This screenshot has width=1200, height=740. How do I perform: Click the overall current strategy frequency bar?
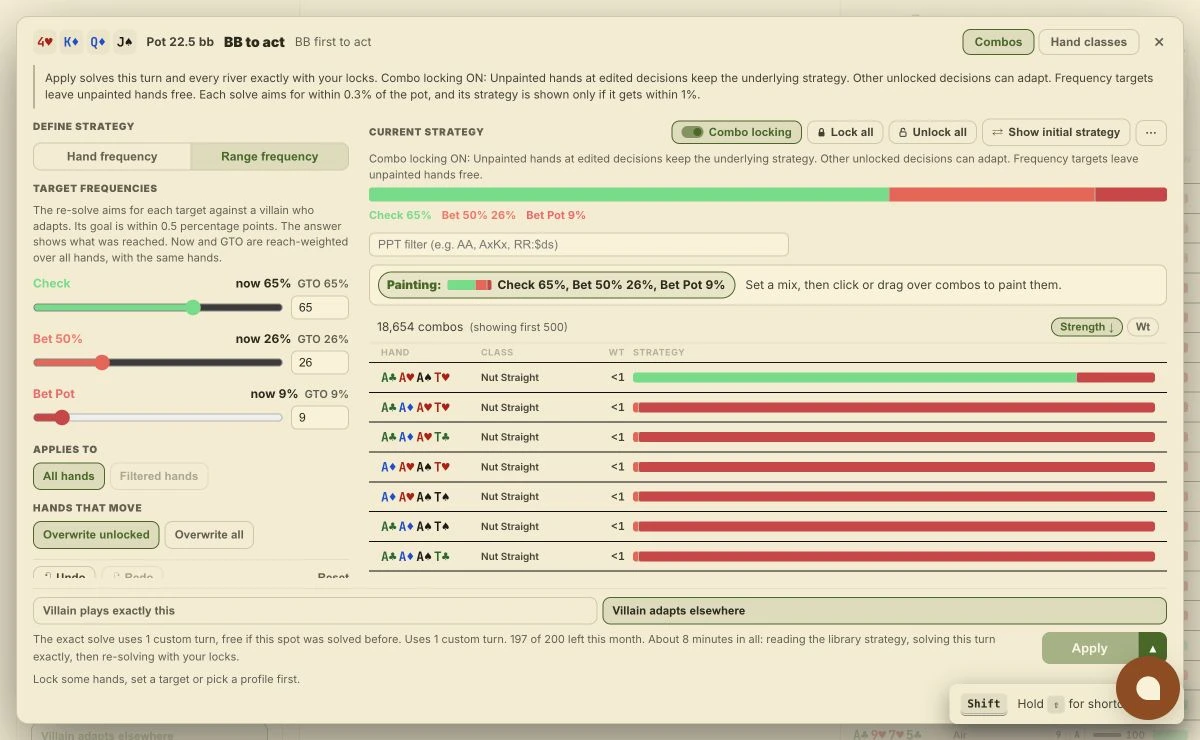click(768, 195)
